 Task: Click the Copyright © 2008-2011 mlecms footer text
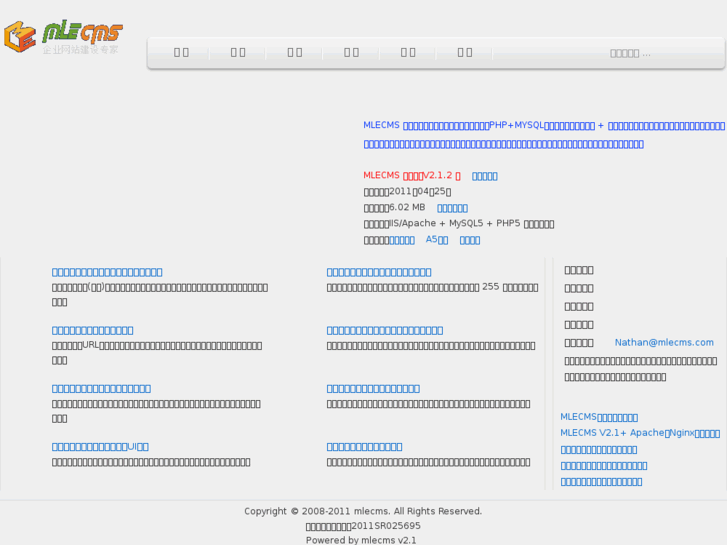pyautogui.click(x=363, y=511)
